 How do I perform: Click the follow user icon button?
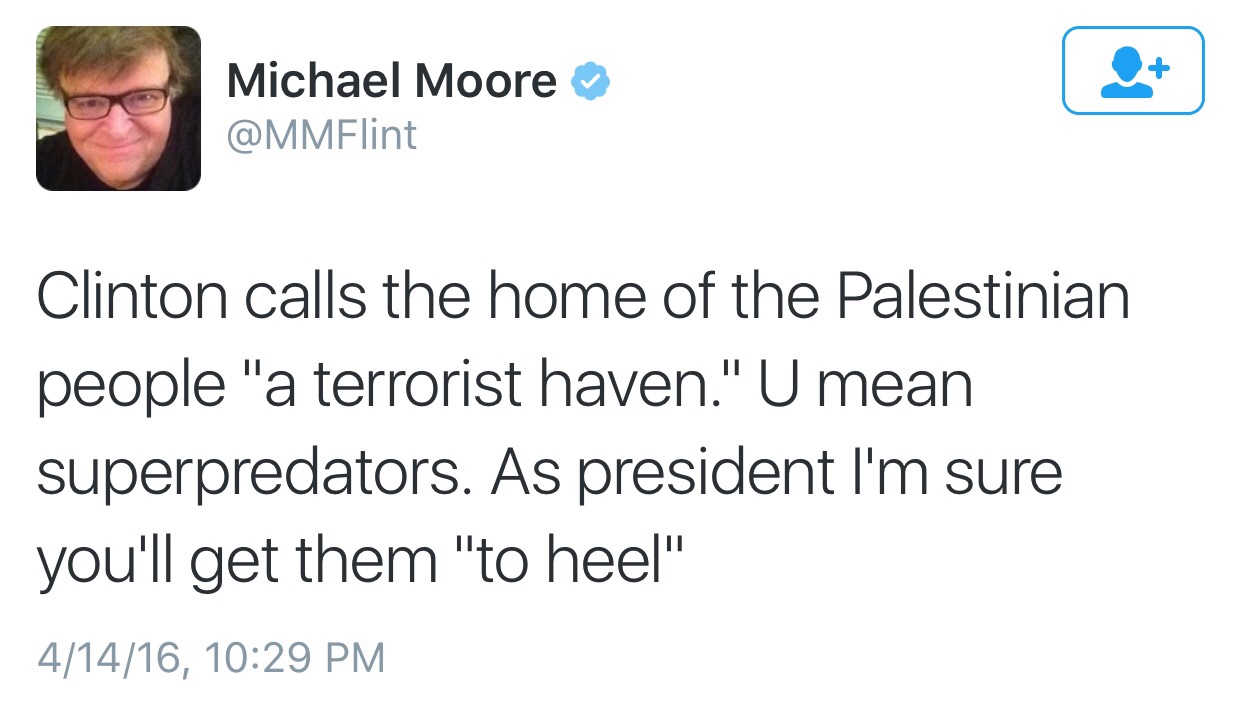click(x=1133, y=70)
